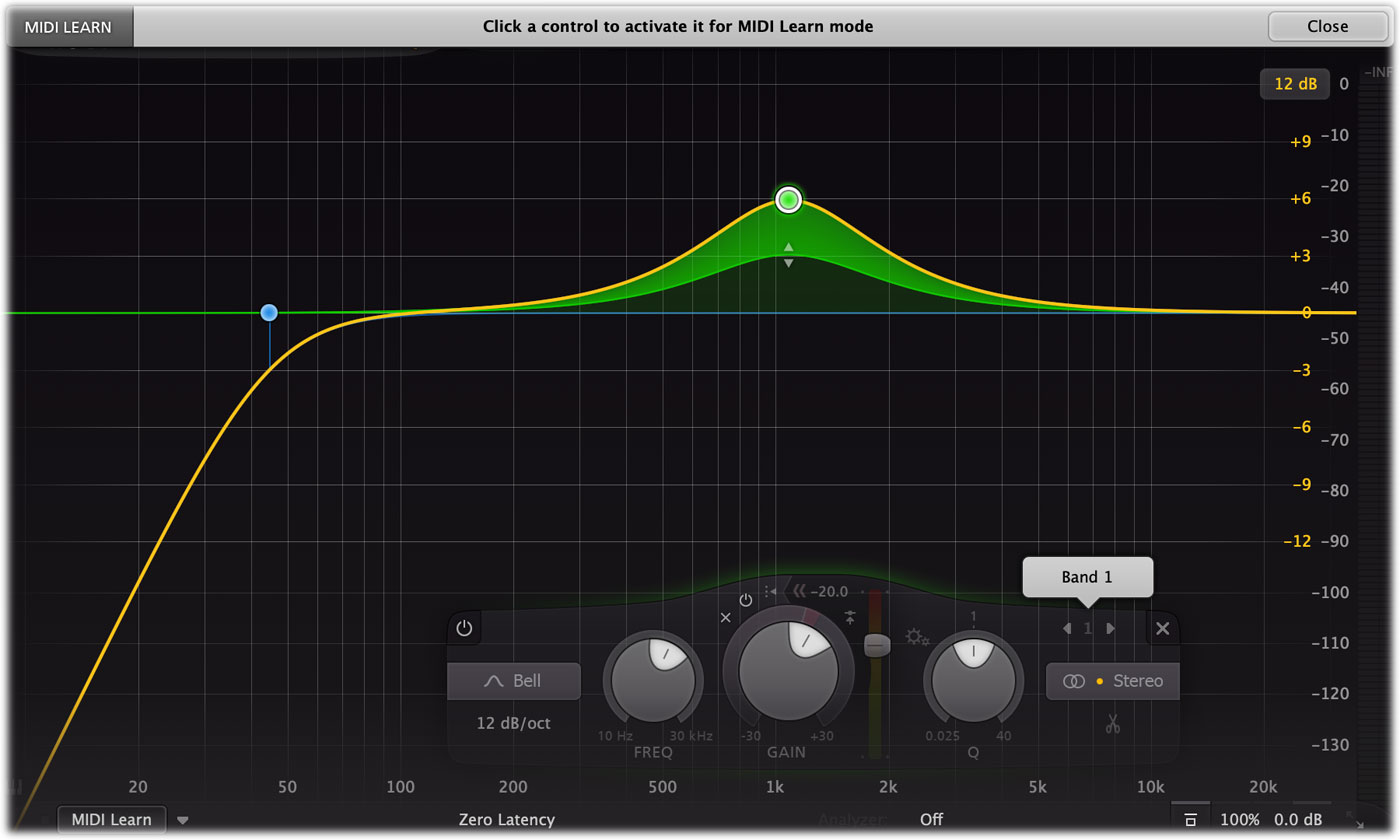Close MIDI Learn mode with Close button
Screen dimensions: 1400x840
coord(1327,27)
